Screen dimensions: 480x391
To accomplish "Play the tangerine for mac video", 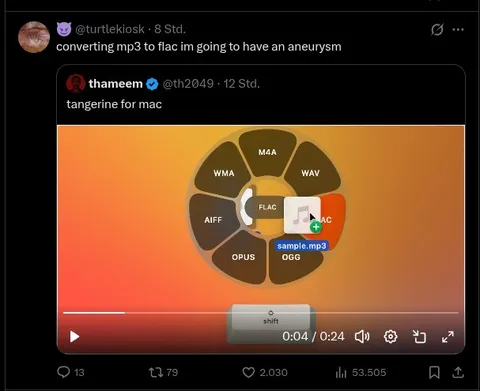I will (74, 337).
